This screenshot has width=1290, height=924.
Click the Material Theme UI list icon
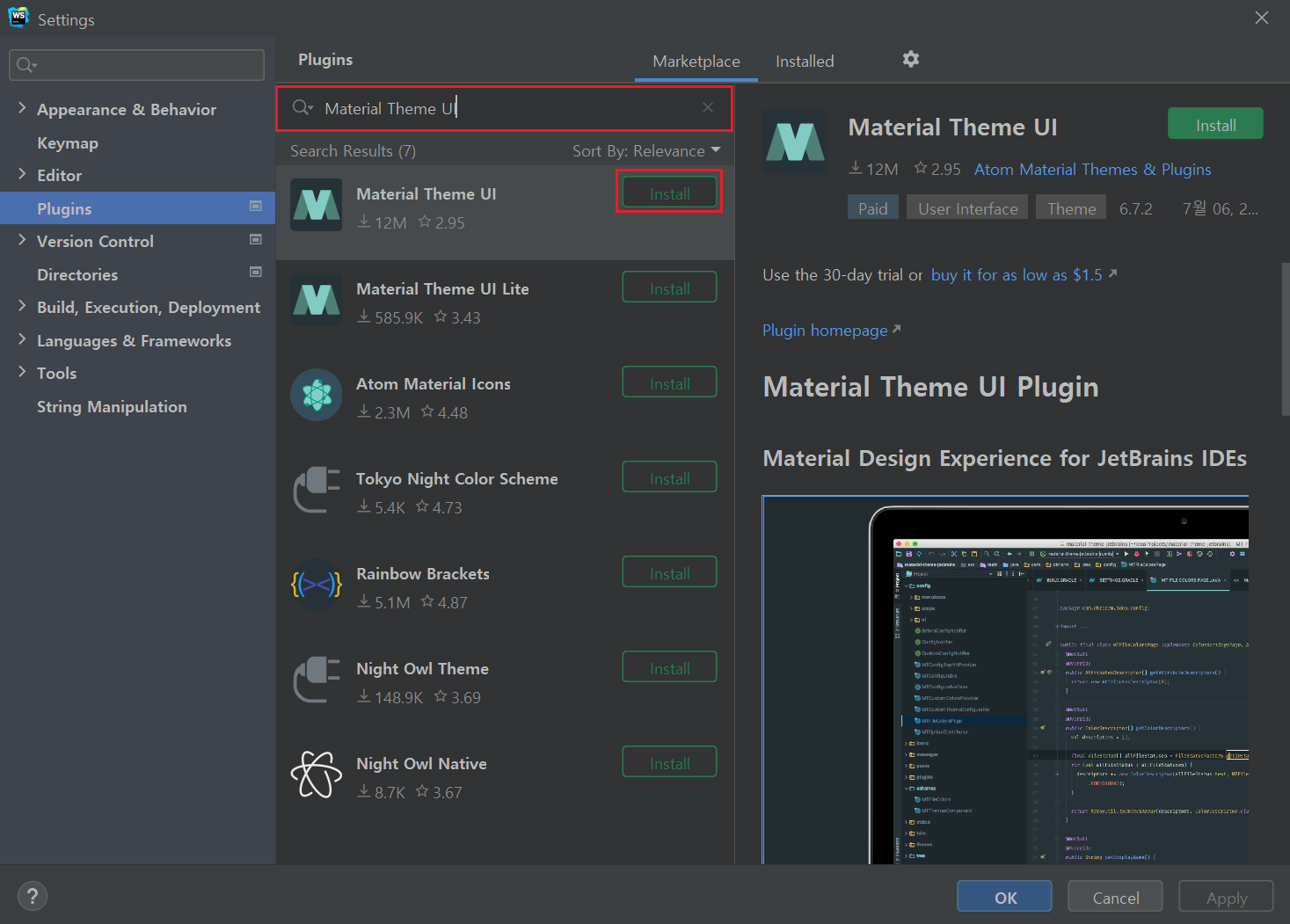point(317,205)
